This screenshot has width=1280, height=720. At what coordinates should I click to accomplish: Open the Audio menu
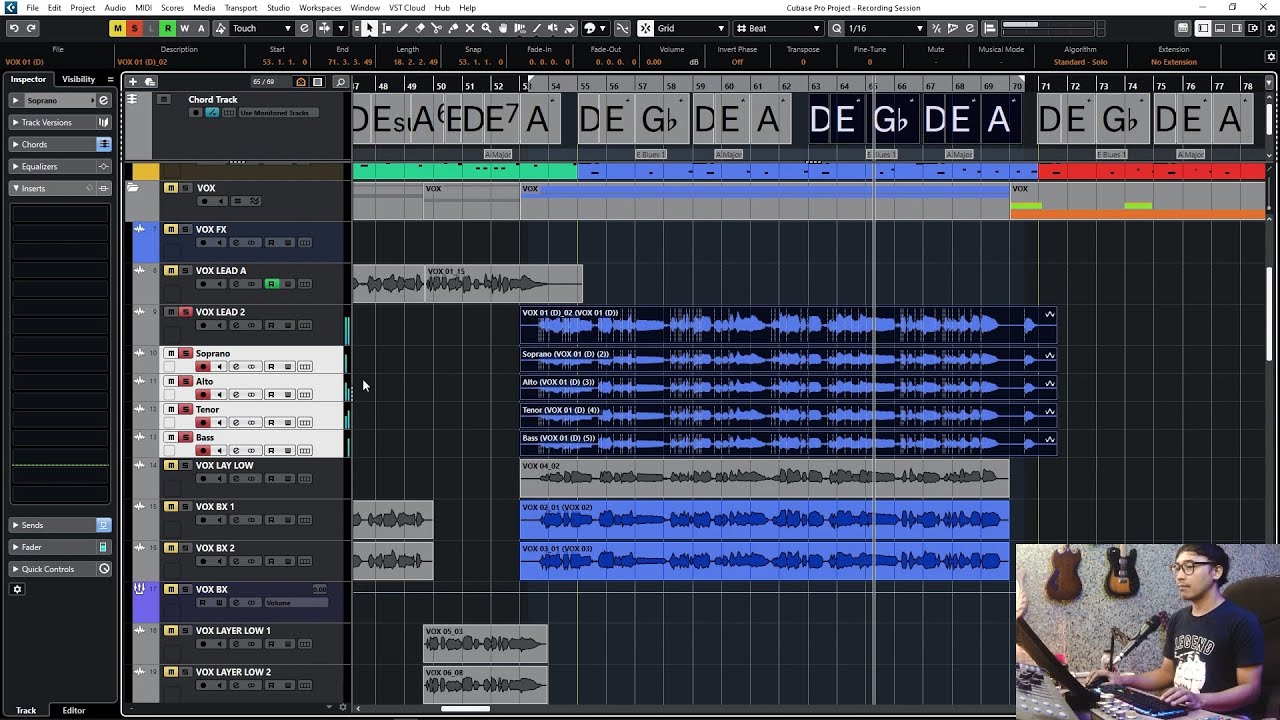[x=115, y=8]
